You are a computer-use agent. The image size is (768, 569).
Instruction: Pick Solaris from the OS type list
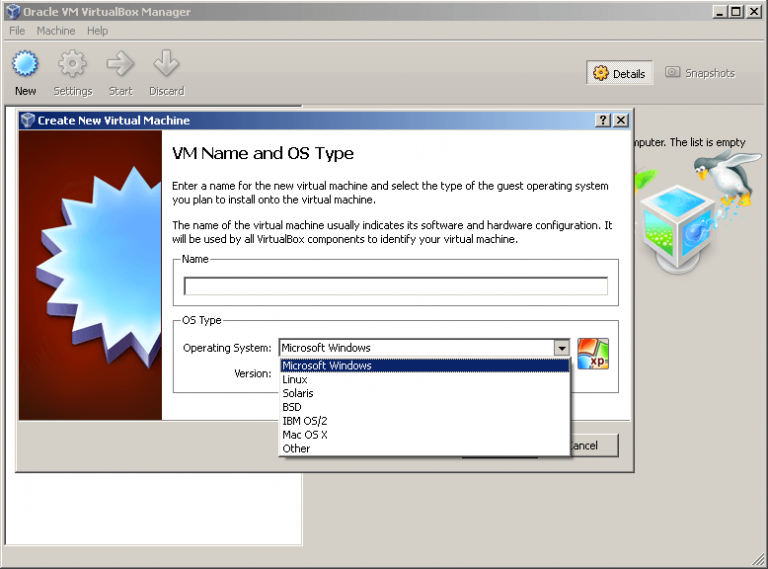(297, 393)
